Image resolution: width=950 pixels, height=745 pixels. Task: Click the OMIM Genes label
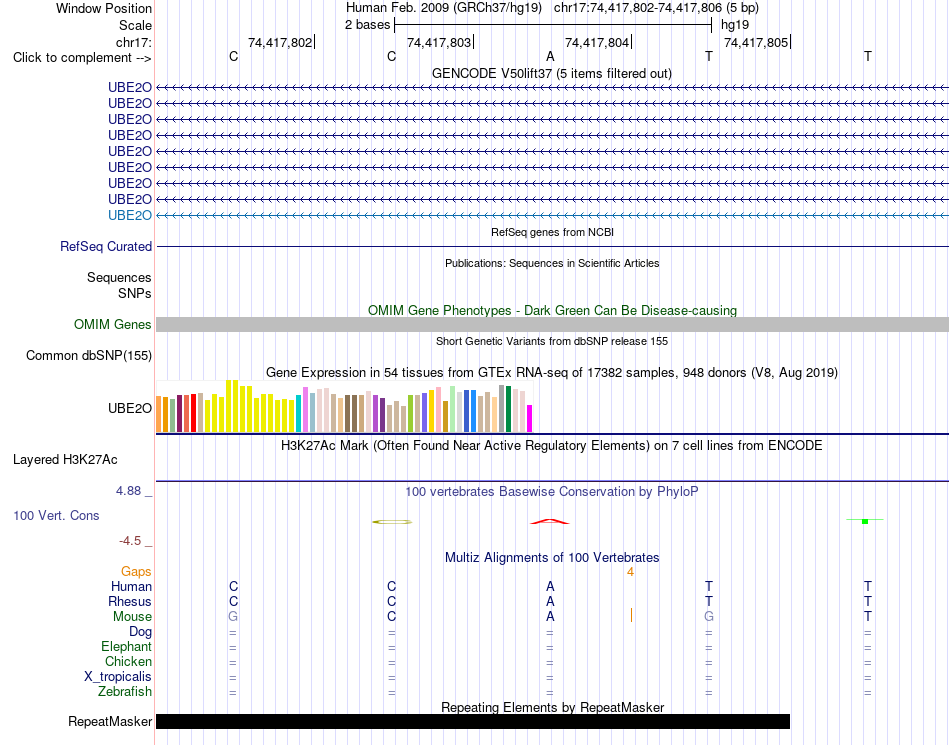(112, 325)
